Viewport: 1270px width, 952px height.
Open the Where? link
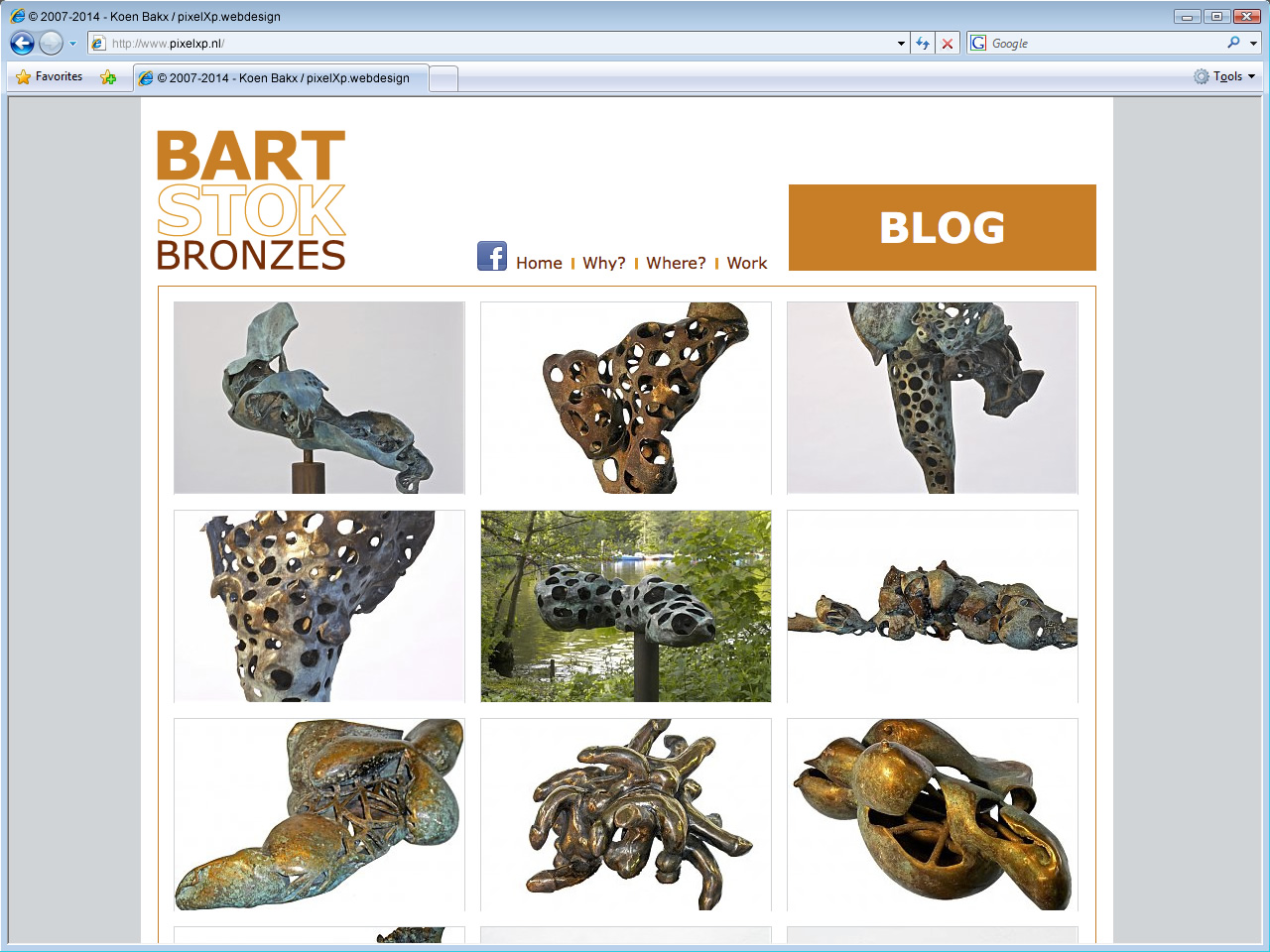(676, 263)
